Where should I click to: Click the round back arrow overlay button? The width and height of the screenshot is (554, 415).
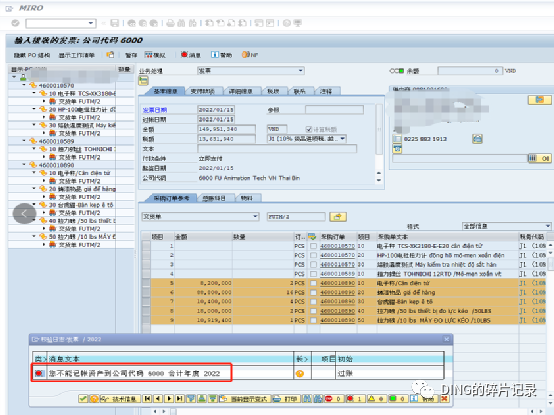(x=24, y=213)
